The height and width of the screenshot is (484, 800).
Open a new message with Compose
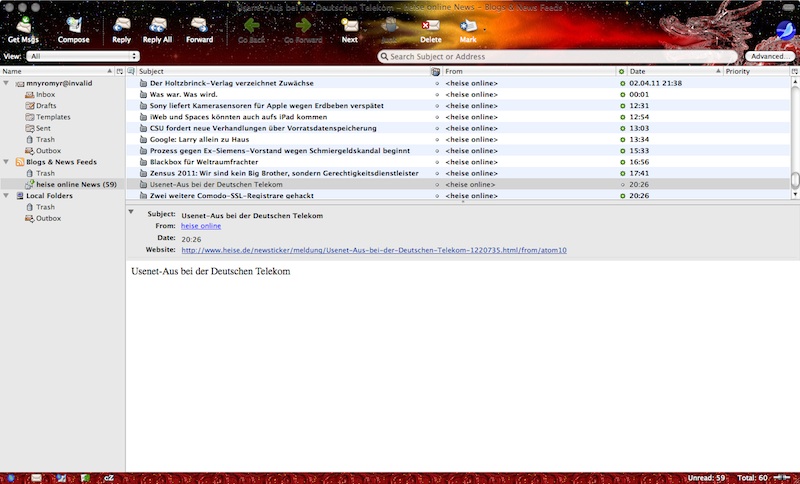tap(73, 29)
